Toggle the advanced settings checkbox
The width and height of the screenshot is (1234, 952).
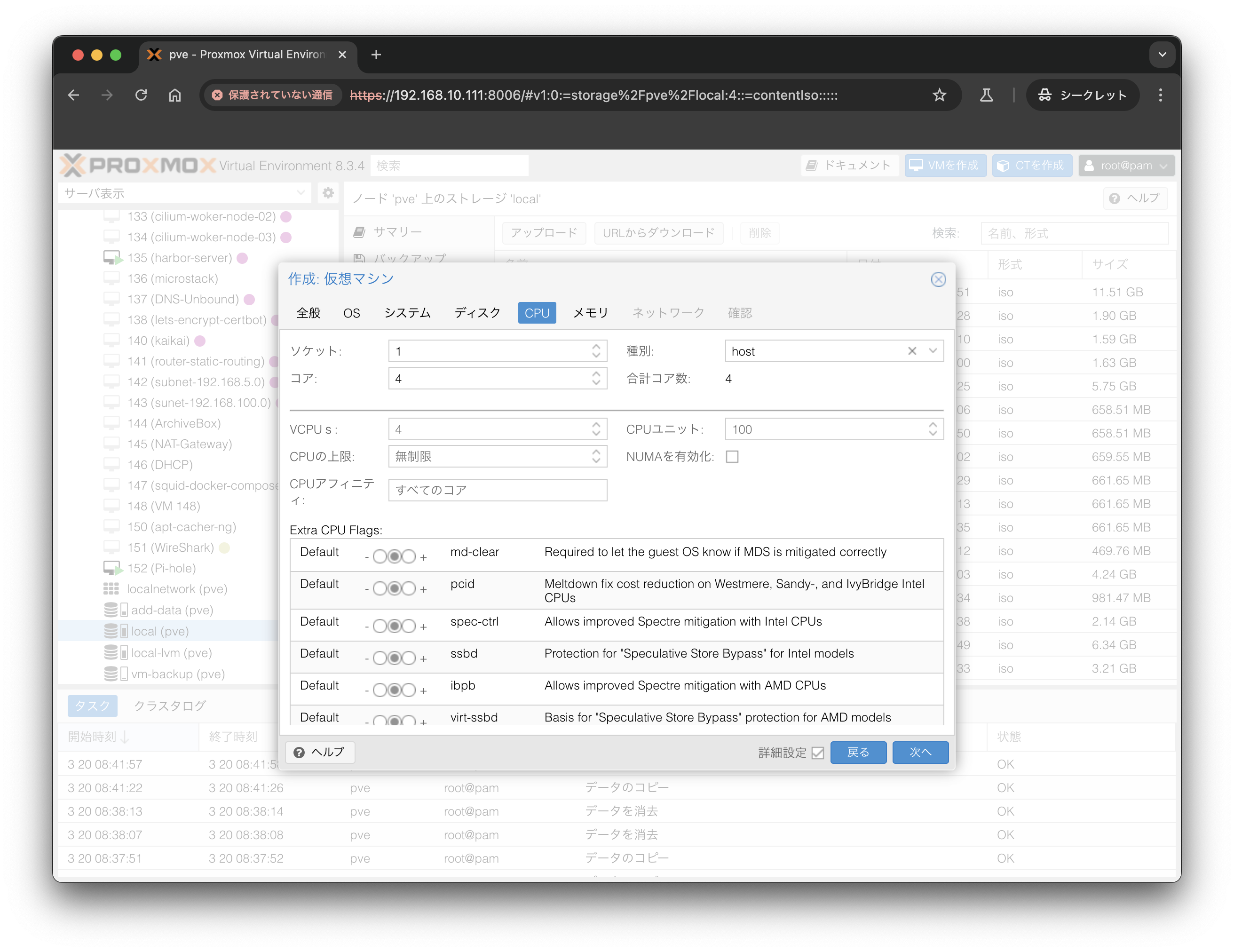818,753
